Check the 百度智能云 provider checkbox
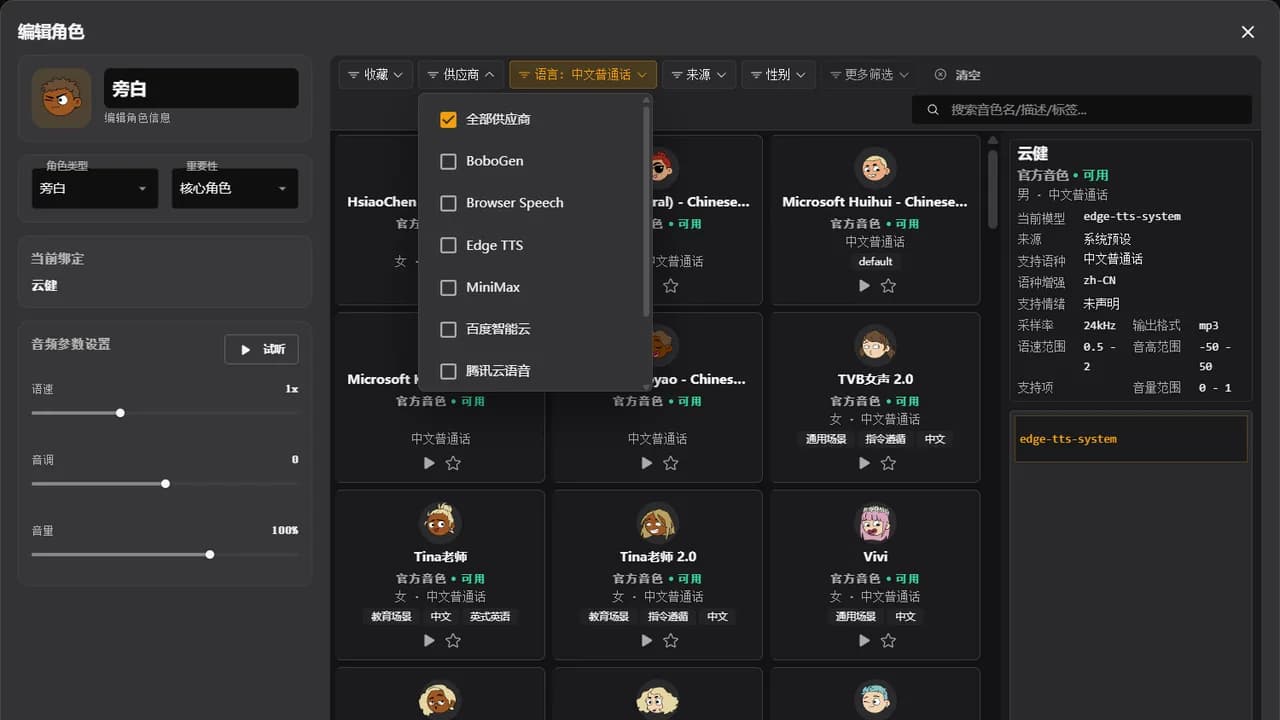Image resolution: width=1280 pixels, height=720 pixels. pos(448,329)
